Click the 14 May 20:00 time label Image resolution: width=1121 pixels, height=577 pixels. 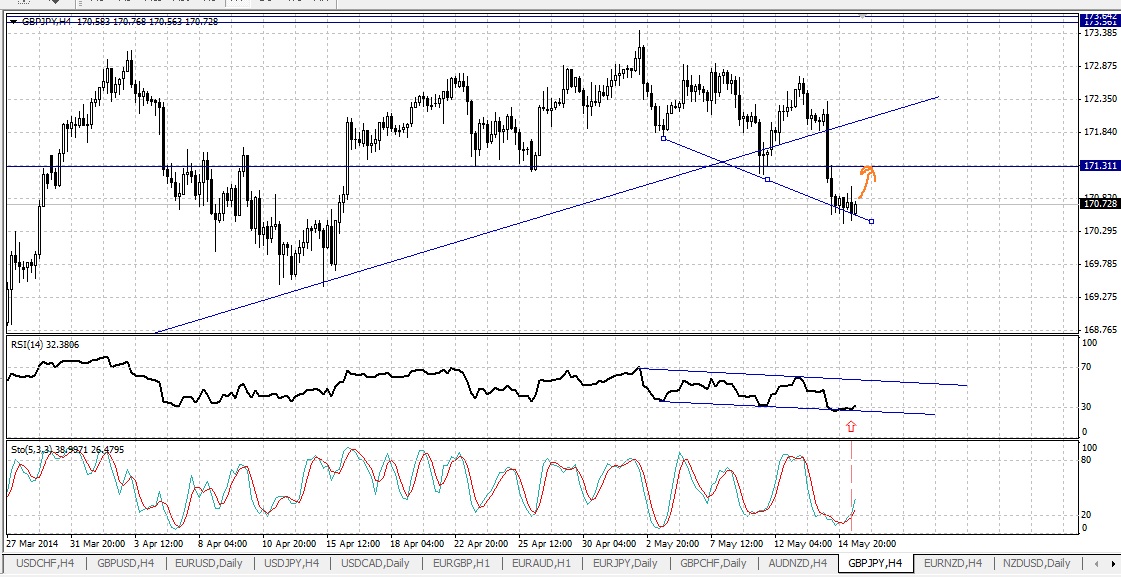tap(867, 543)
